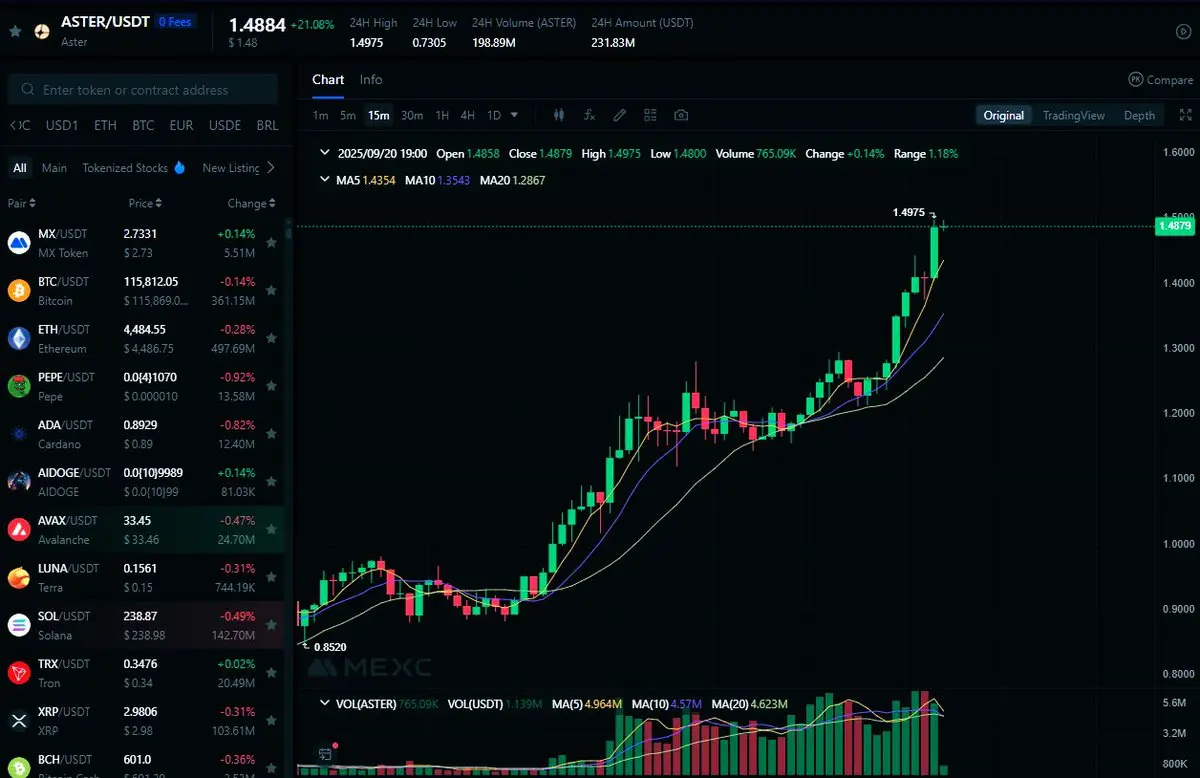Set chart interval to 5m
The image size is (1200, 778).
pyautogui.click(x=348, y=115)
